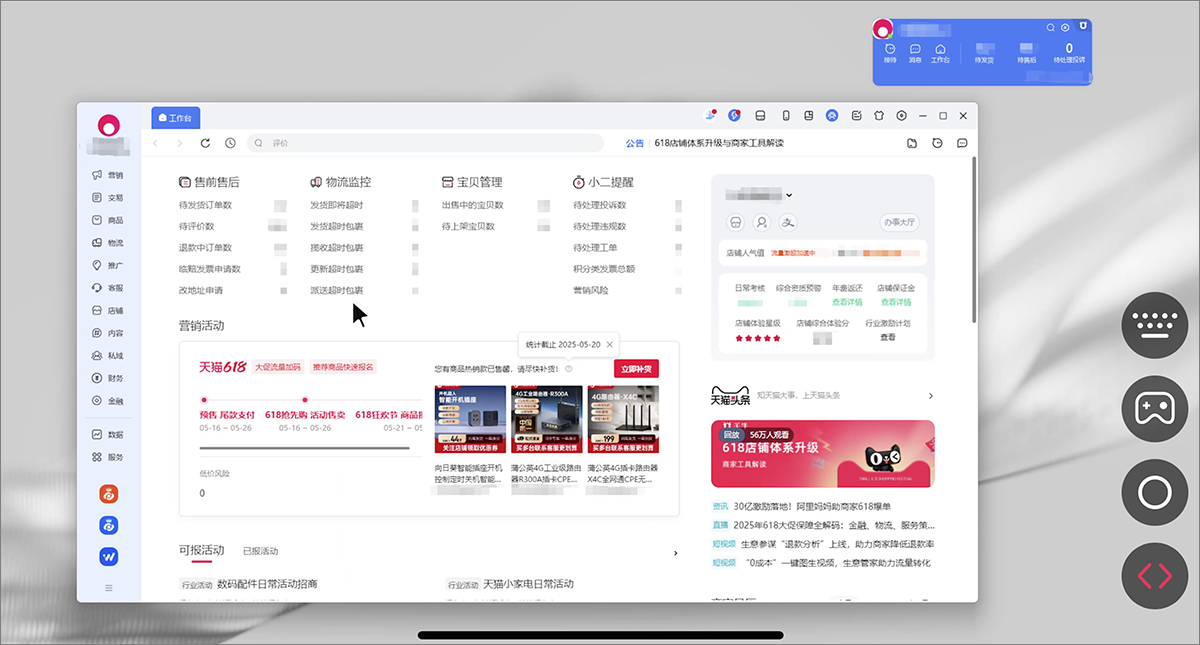Image resolution: width=1200 pixels, height=645 pixels.
Task: Click the 评价 search field
Action: point(425,143)
